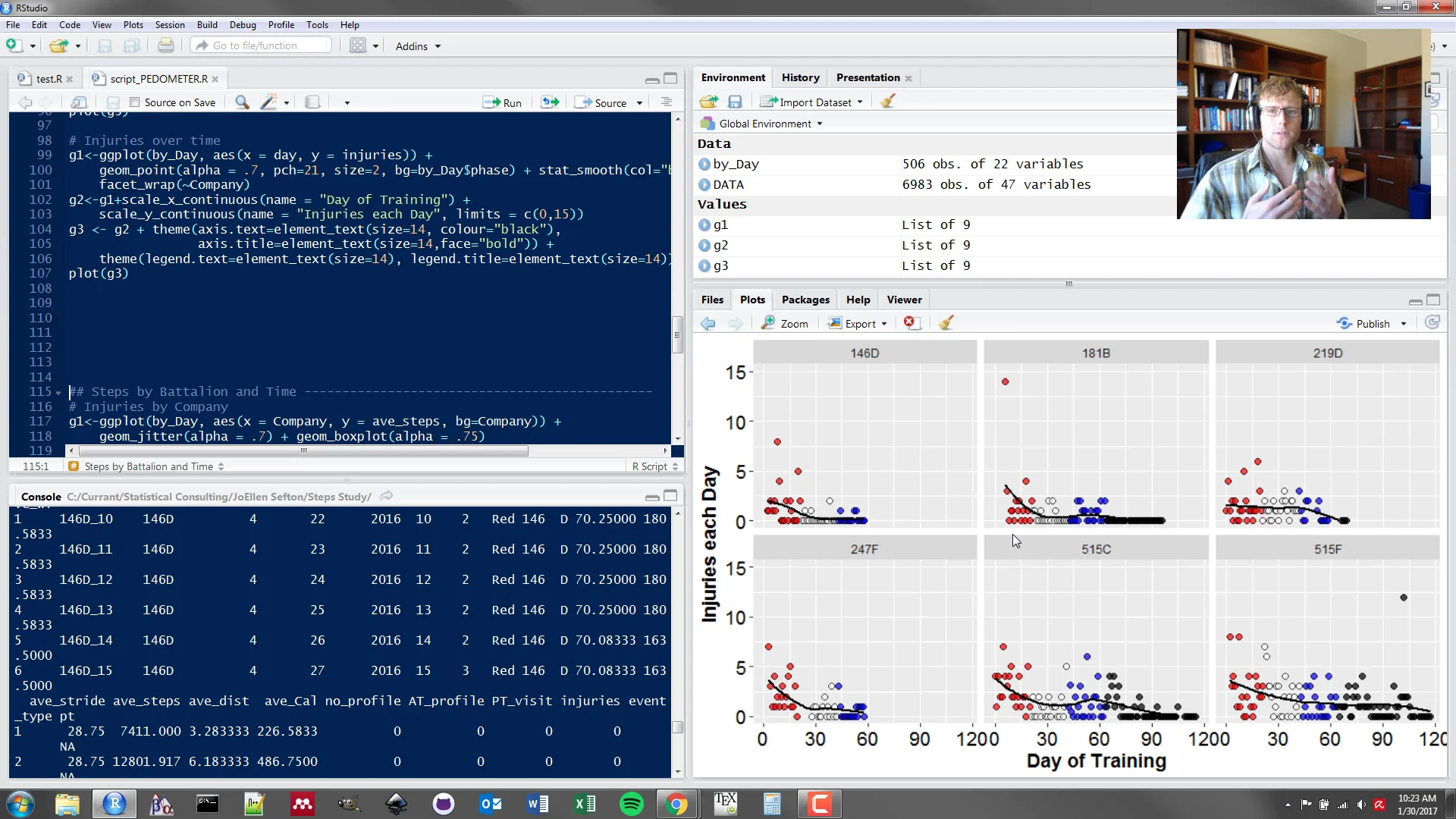Image resolution: width=1456 pixels, height=819 pixels.
Task: Click the Windows Start button
Action: [x=20, y=804]
